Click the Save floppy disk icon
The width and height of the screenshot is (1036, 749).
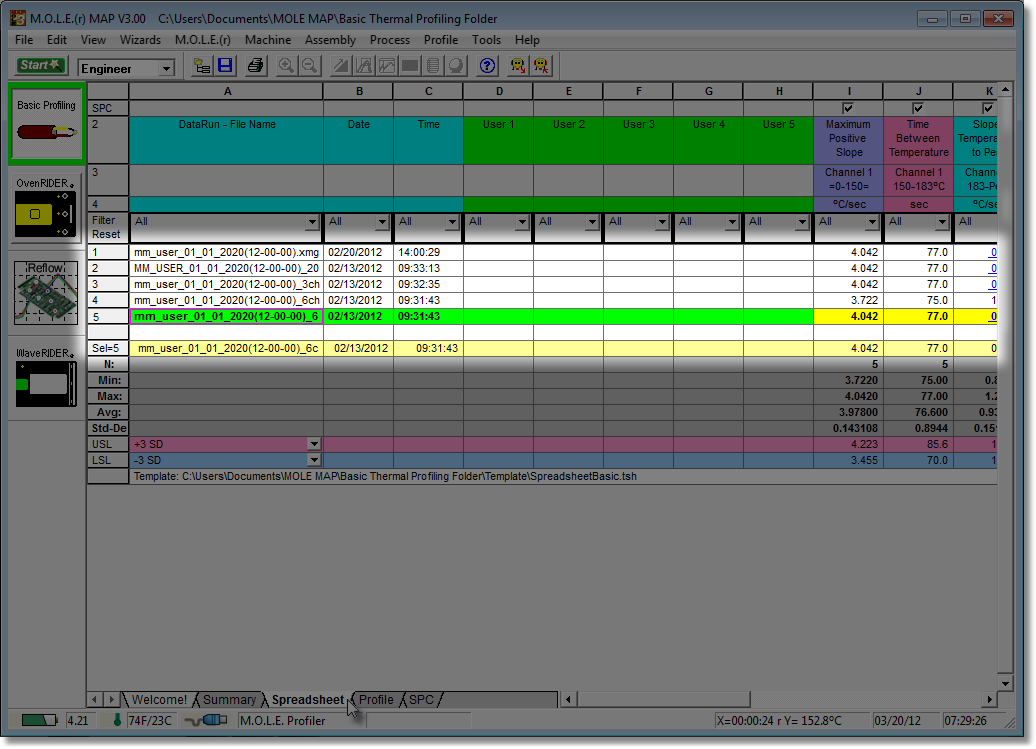click(x=225, y=66)
